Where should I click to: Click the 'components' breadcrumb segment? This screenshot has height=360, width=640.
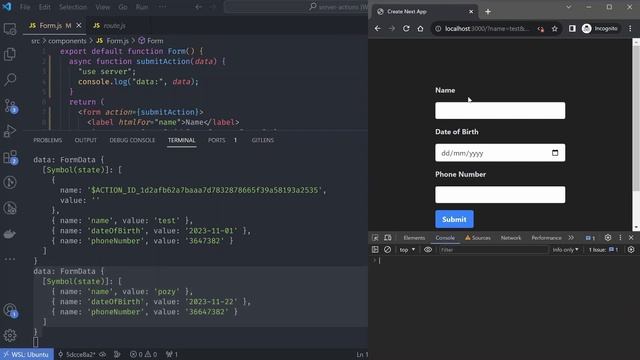(67, 41)
